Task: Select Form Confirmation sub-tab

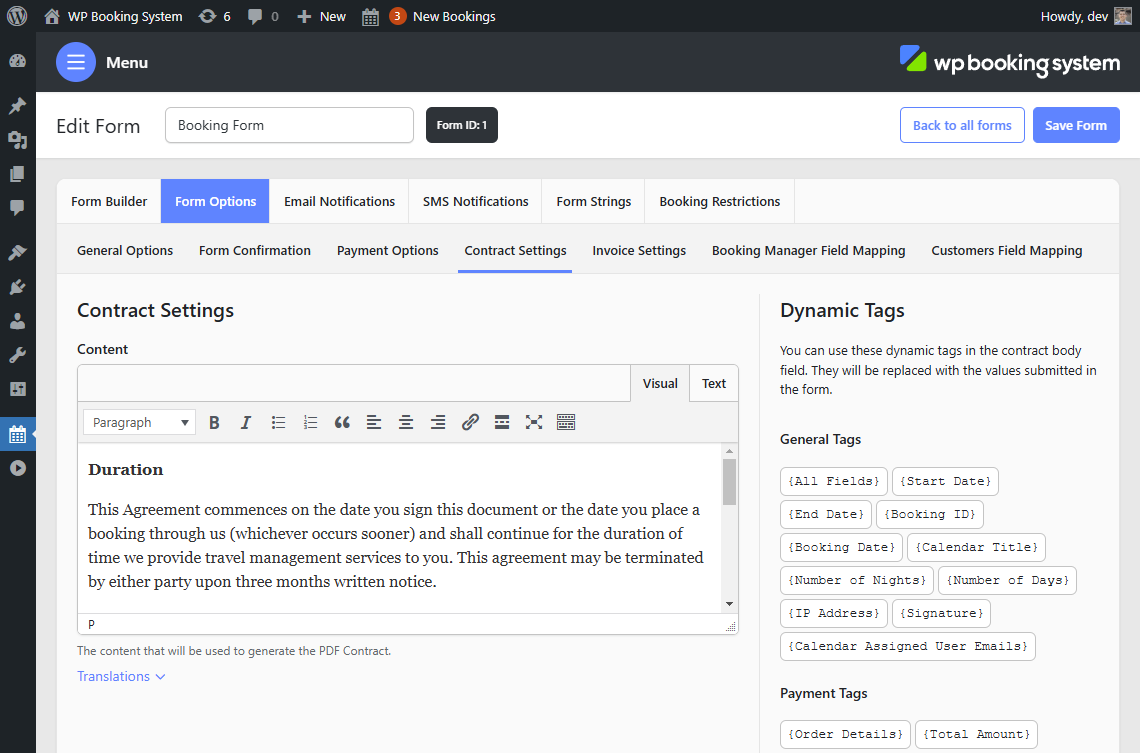Action: pos(254,250)
